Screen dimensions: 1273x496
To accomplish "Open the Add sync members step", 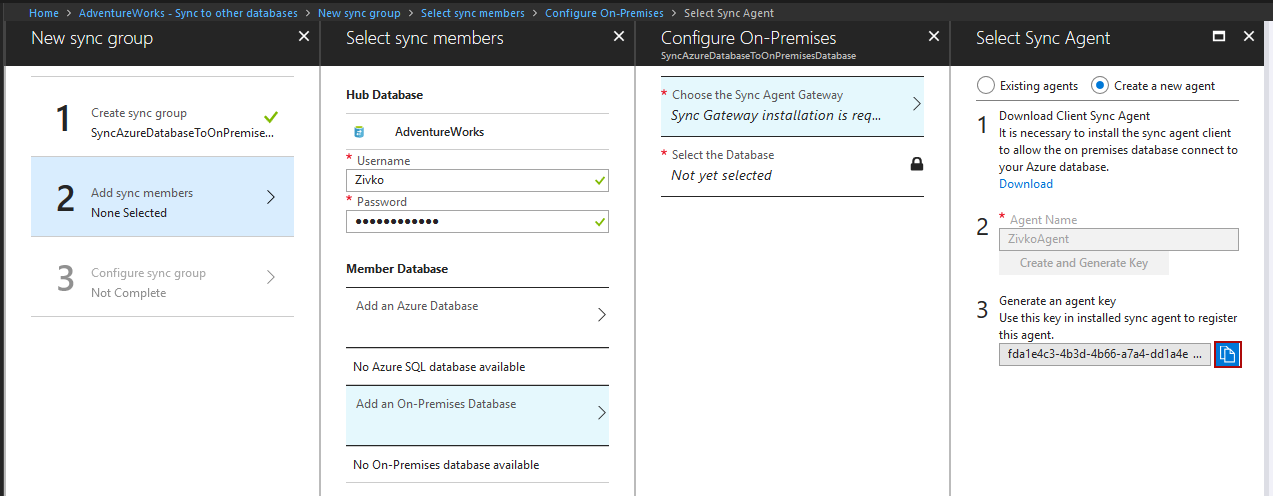I will click(x=162, y=197).
